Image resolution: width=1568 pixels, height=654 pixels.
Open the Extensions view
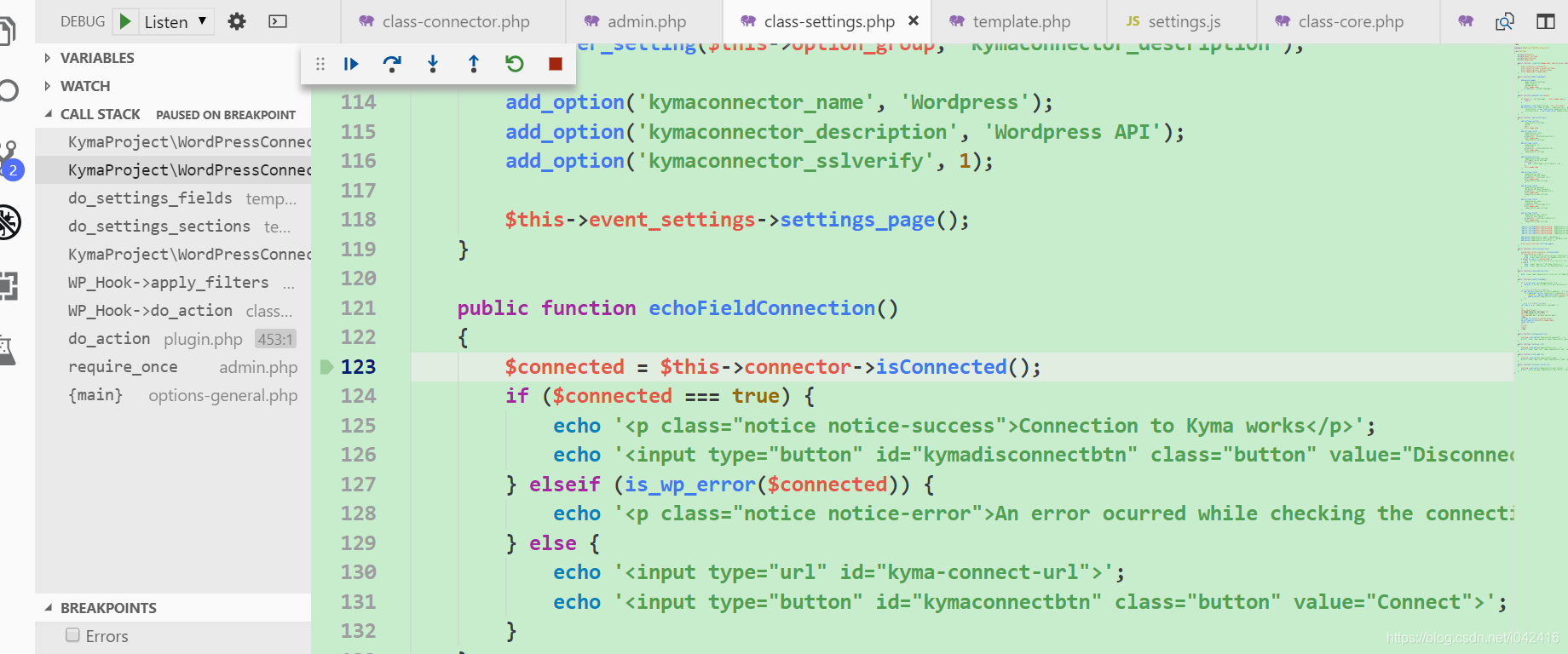(9, 285)
